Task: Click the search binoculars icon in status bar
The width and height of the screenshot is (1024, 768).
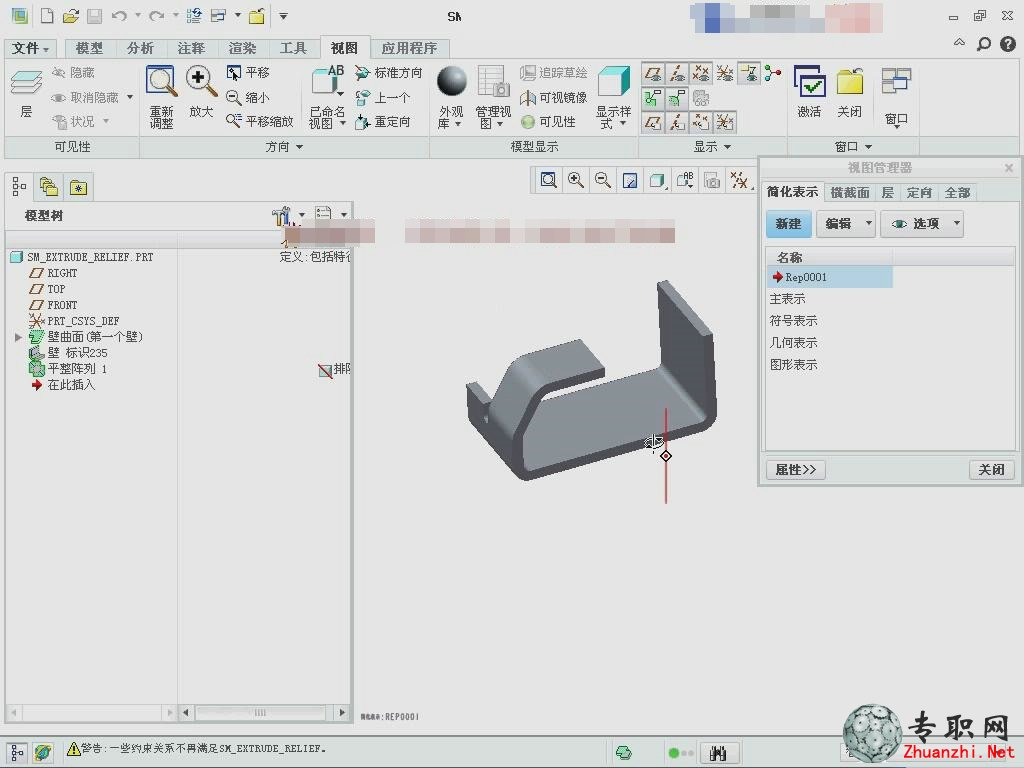Action: pyautogui.click(x=718, y=753)
